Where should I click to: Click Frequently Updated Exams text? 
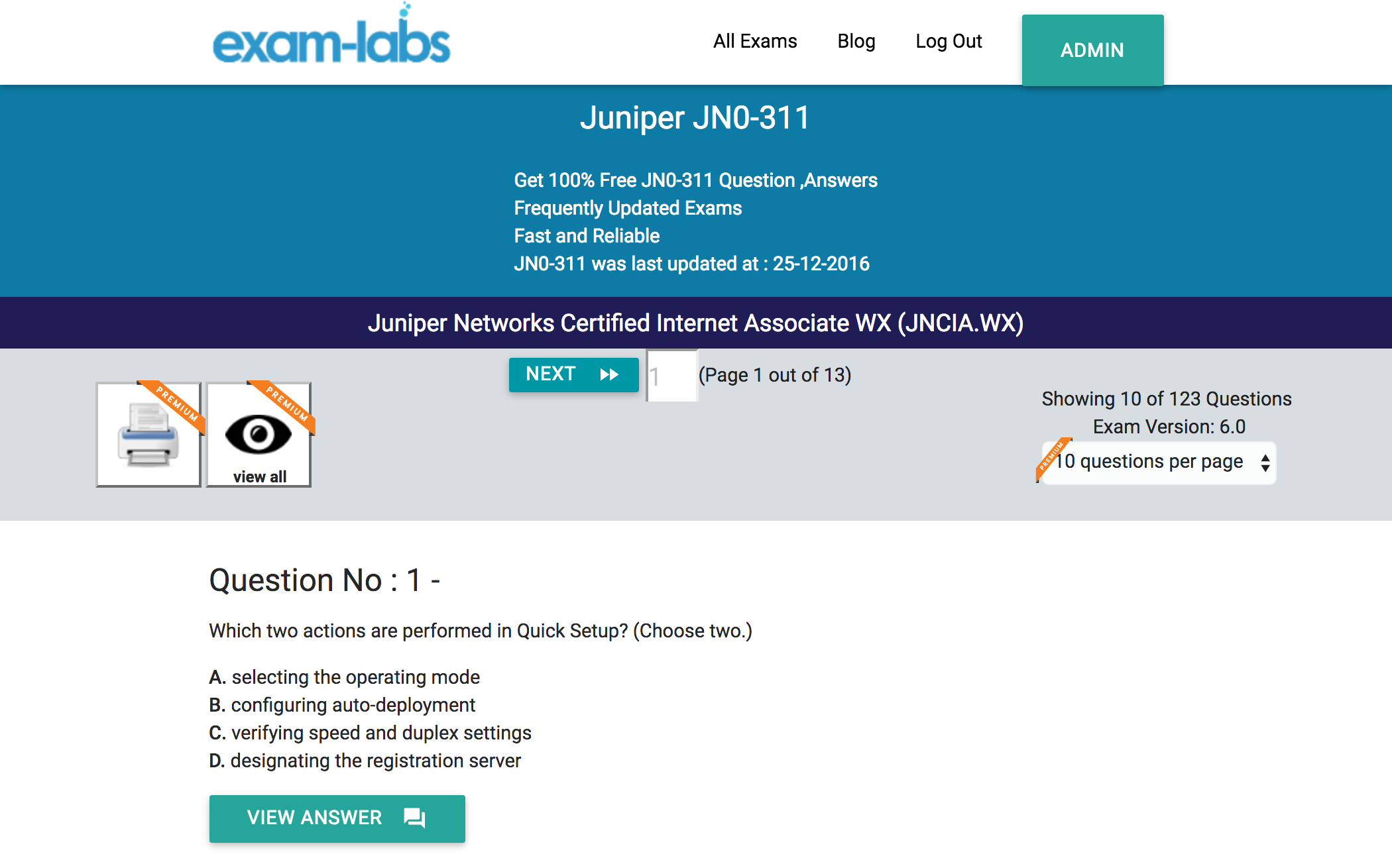click(x=628, y=208)
